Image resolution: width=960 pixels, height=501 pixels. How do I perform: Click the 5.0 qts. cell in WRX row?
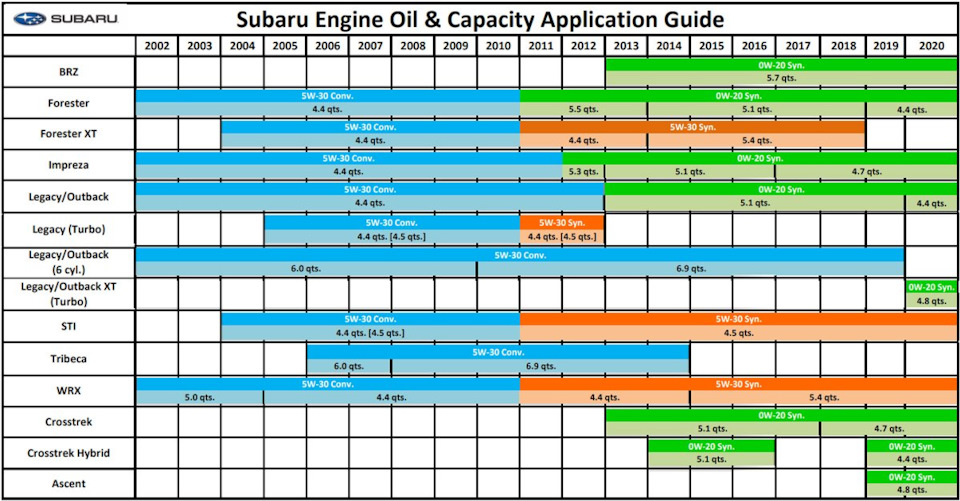tap(200, 397)
